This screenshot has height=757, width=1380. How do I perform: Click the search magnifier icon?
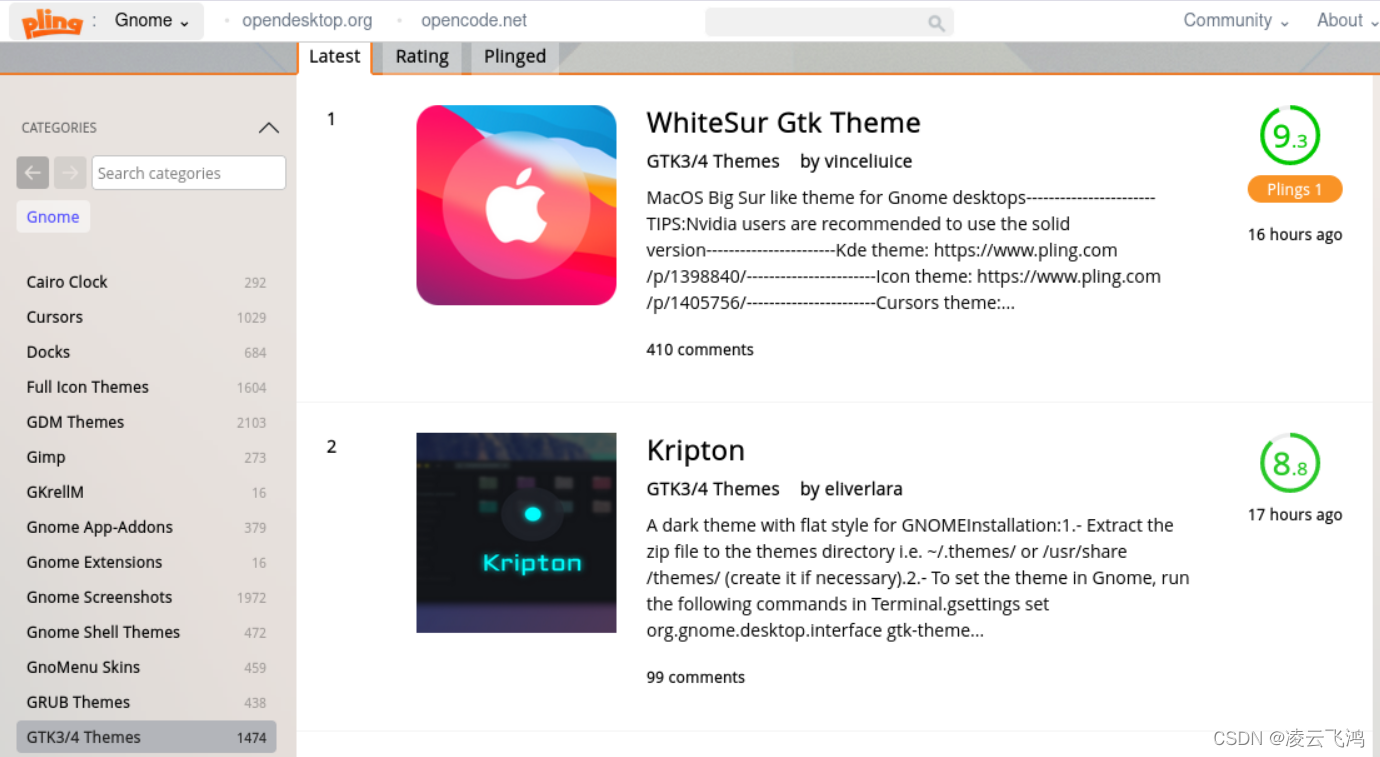(936, 22)
